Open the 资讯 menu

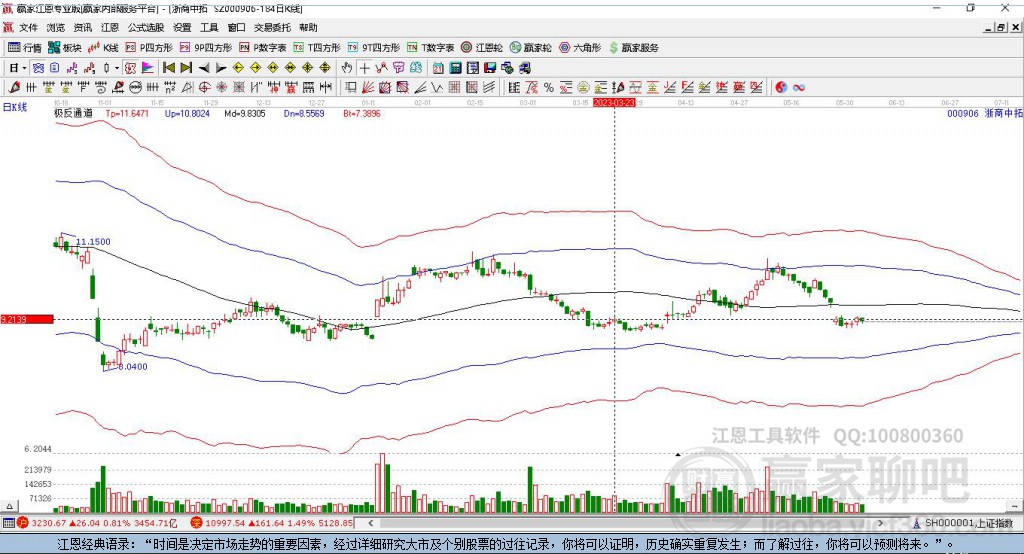tap(82, 27)
